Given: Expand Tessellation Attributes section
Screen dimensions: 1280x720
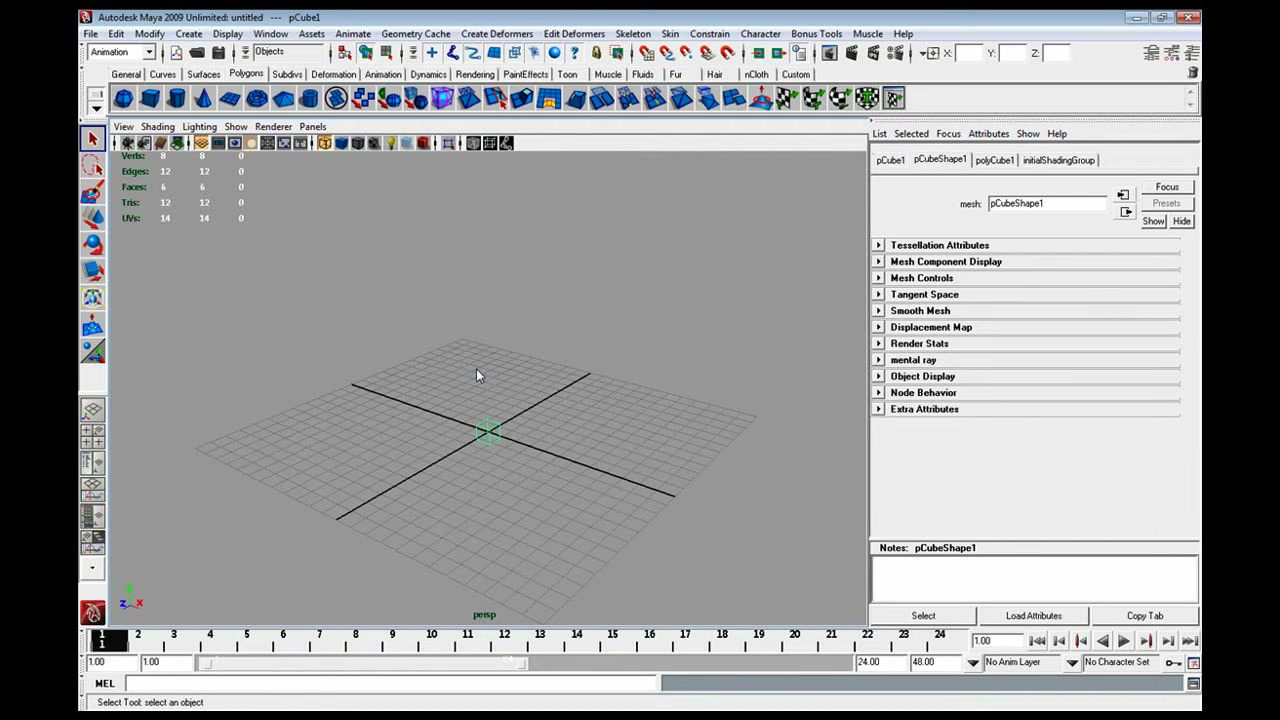Looking at the screenshot, I should 879,245.
